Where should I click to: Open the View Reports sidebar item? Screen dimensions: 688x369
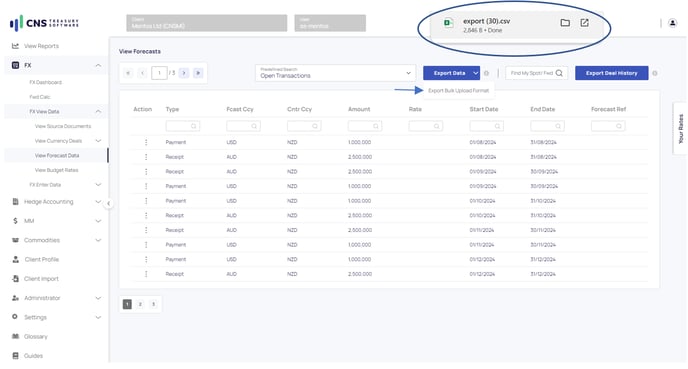(x=41, y=46)
